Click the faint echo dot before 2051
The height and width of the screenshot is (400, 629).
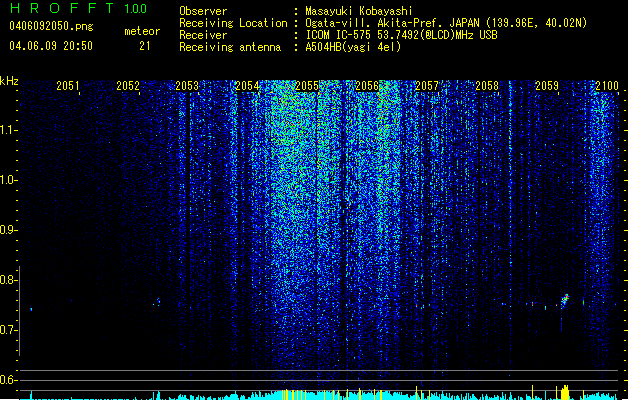pyautogui.click(x=31, y=309)
